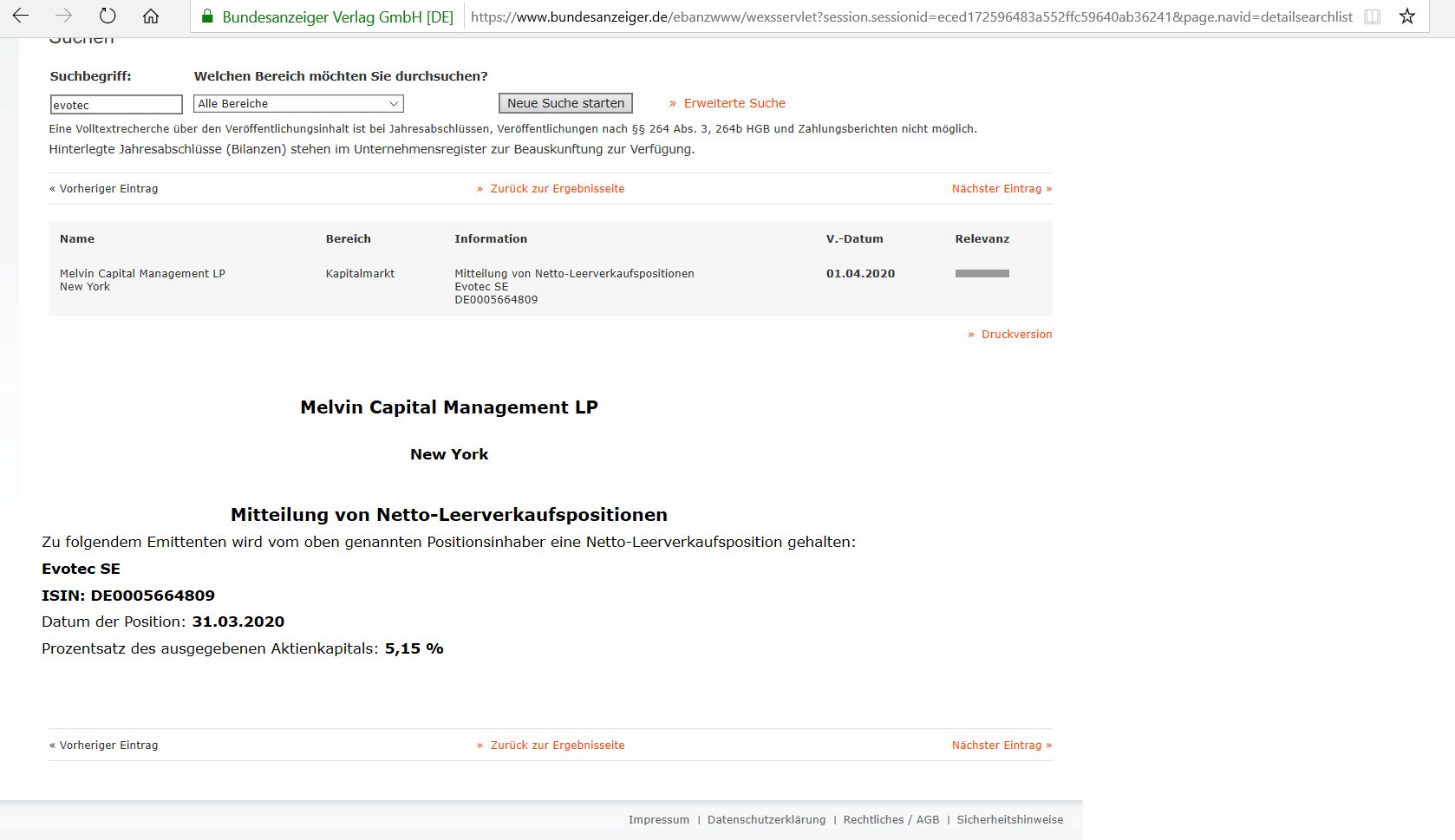Image resolution: width=1455 pixels, height=840 pixels.
Task: Click the browser forward arrow
Action: pos(64,16)
